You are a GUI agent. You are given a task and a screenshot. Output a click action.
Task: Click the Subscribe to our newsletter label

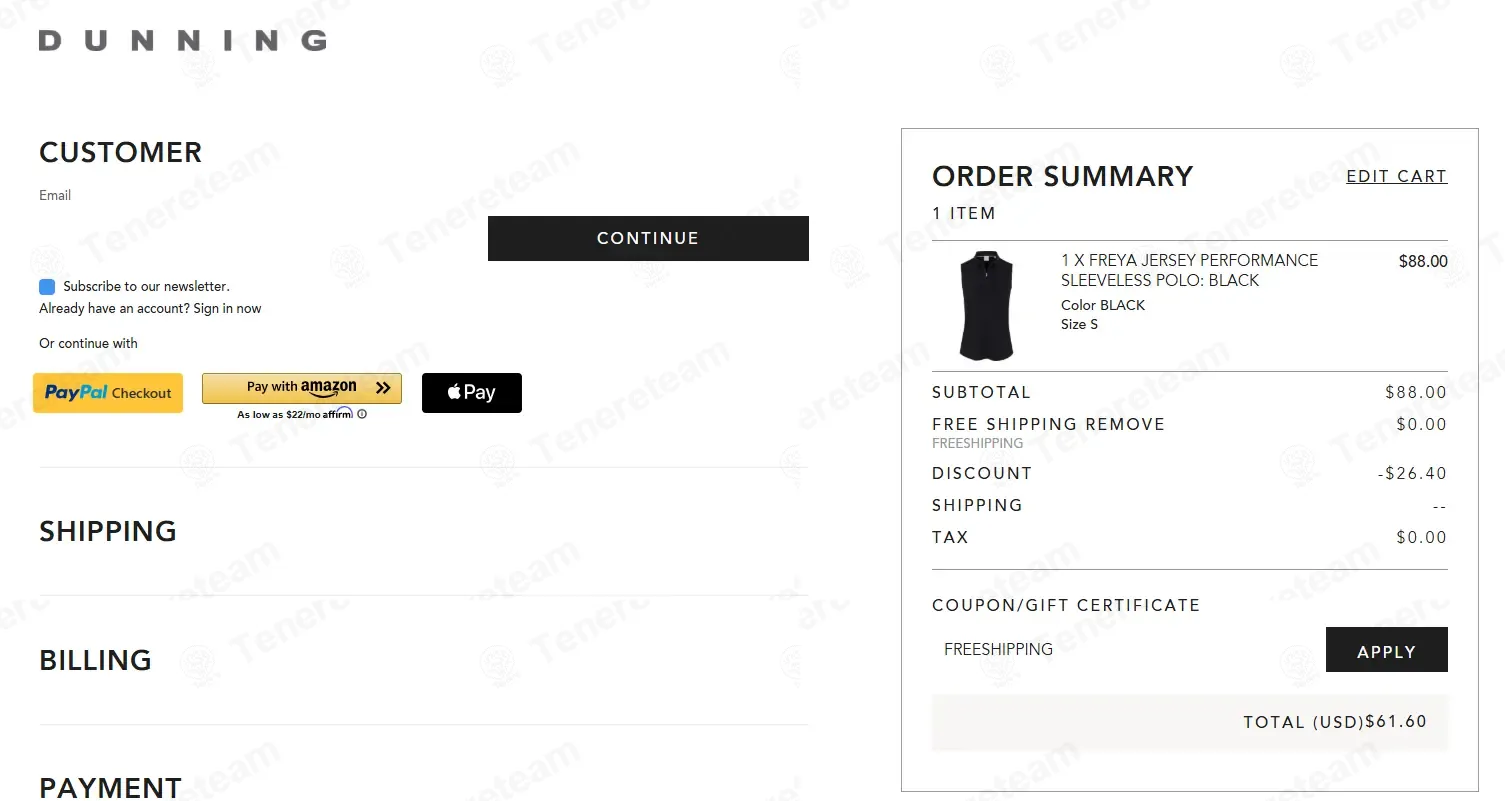[146, 287]
